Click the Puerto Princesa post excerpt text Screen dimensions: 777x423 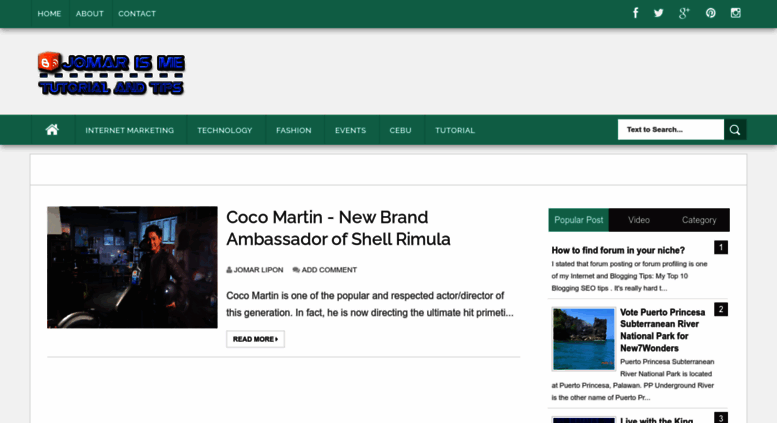[633, 380]
